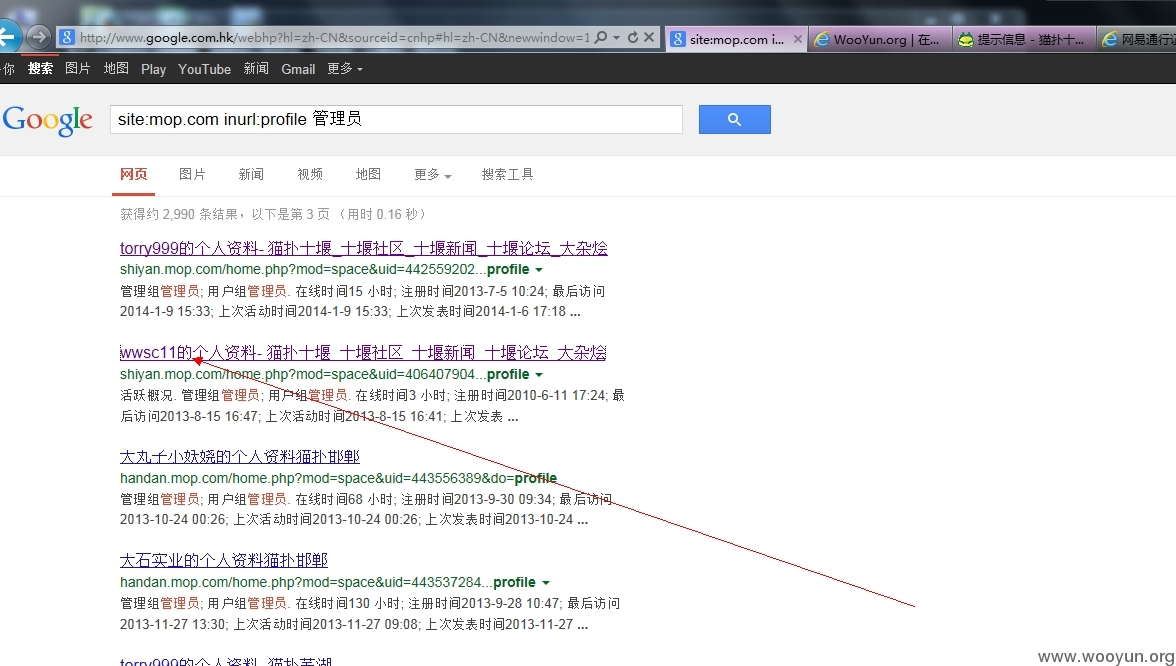Screen dimensions: 1176x666
Task: Click the browser Back arrow button
Action: coord(7,36)
